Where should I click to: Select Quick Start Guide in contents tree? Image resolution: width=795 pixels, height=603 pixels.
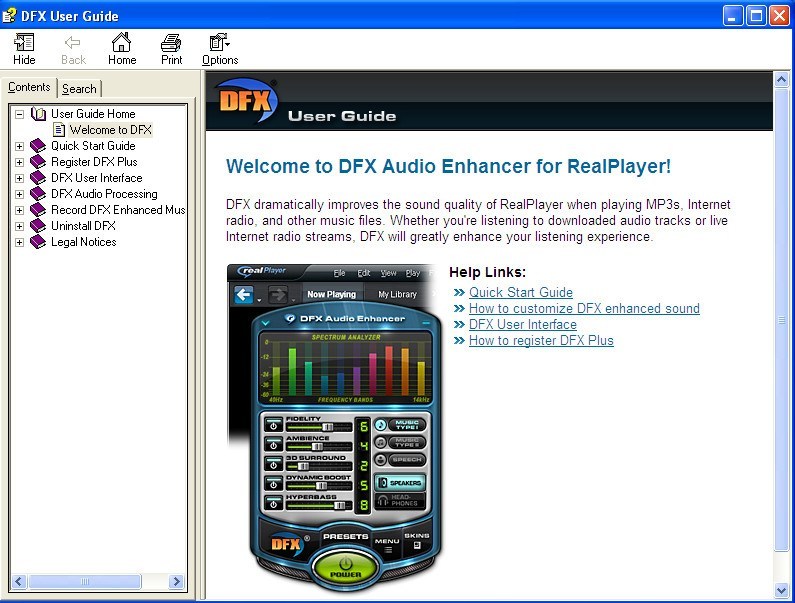[93, 146]
